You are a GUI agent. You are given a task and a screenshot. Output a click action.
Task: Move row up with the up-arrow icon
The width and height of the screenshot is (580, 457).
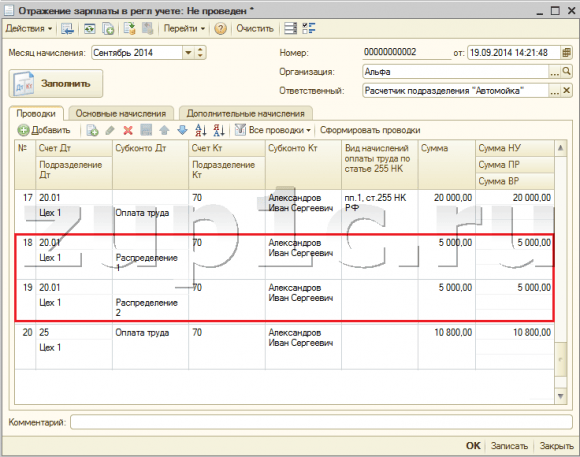(164, 130)
